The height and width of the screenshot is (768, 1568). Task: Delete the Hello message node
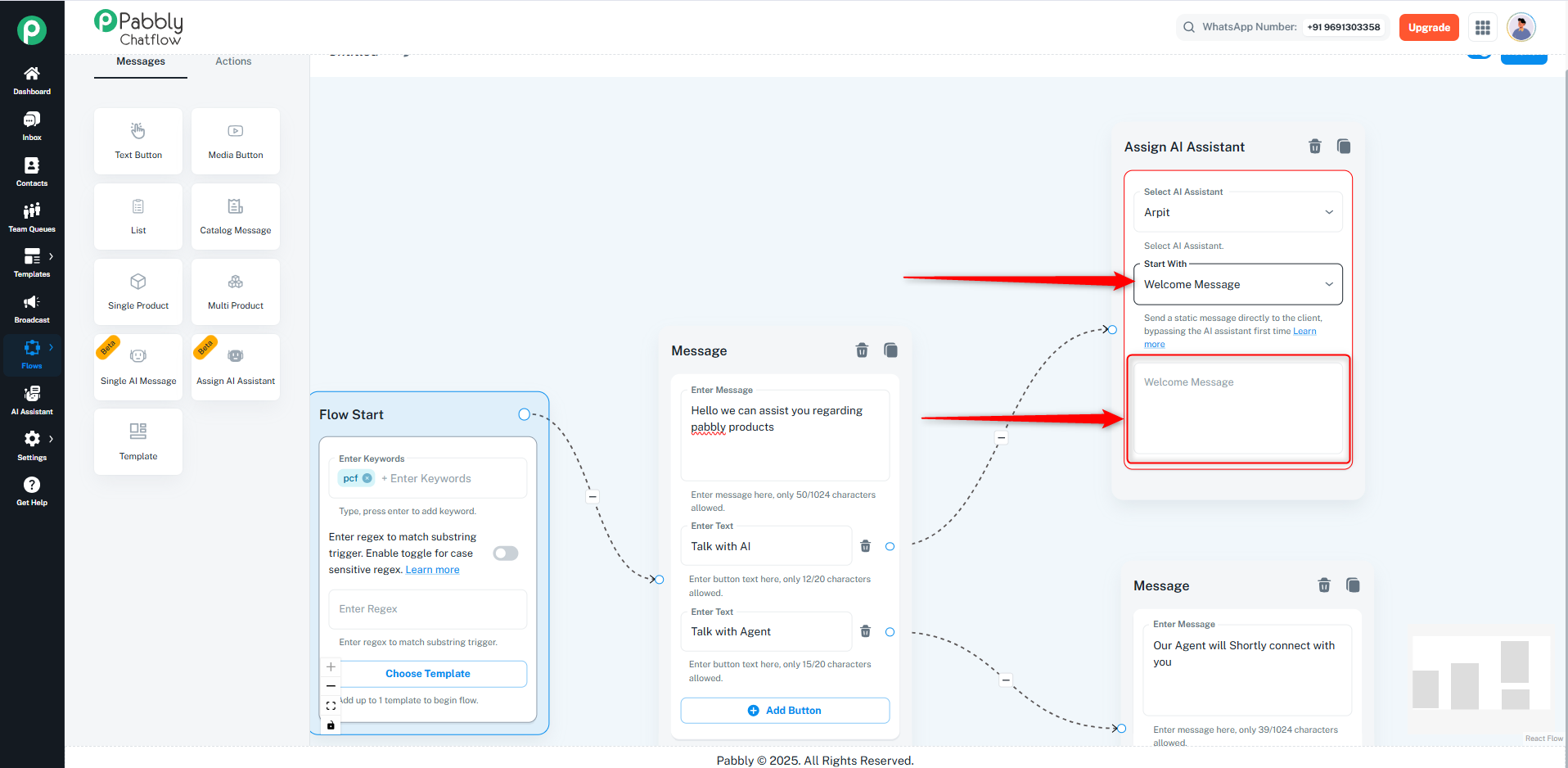(862, 350)
